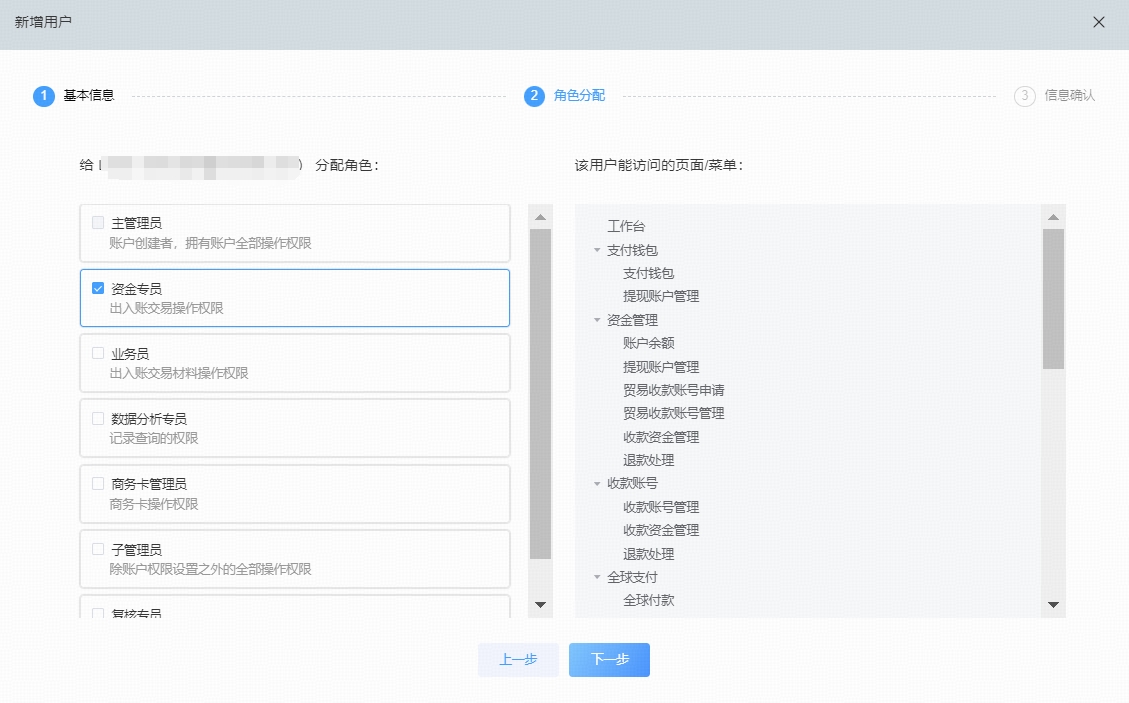
Task: Enable the 主管理员 role checkbox
Action: coord(97,223)
